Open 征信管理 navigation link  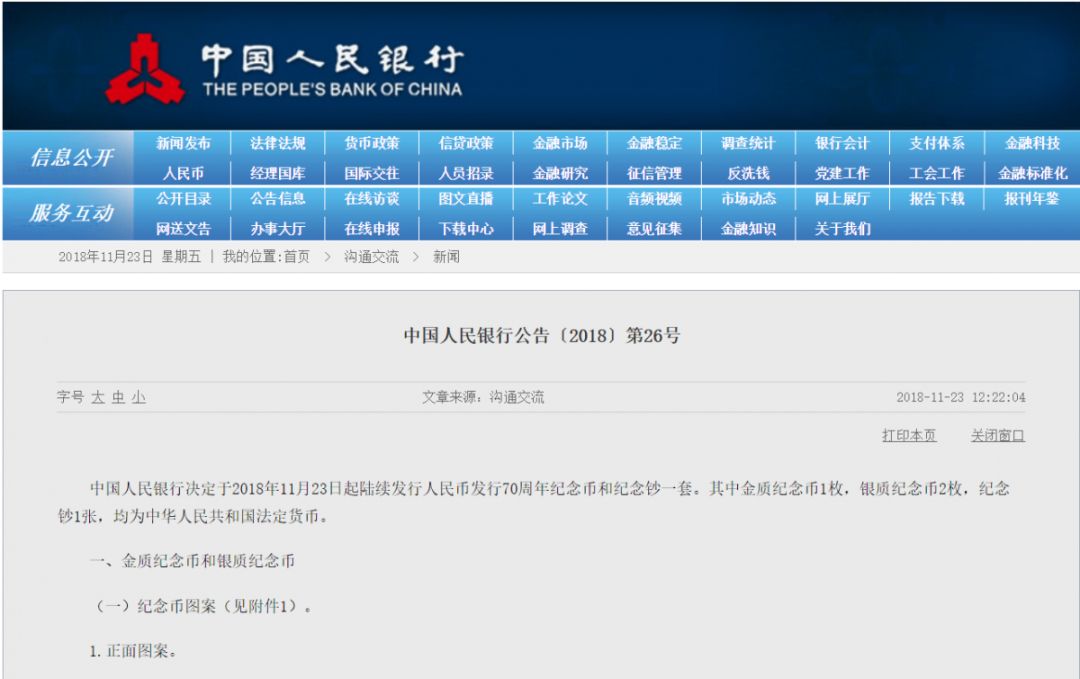[654, 173]
